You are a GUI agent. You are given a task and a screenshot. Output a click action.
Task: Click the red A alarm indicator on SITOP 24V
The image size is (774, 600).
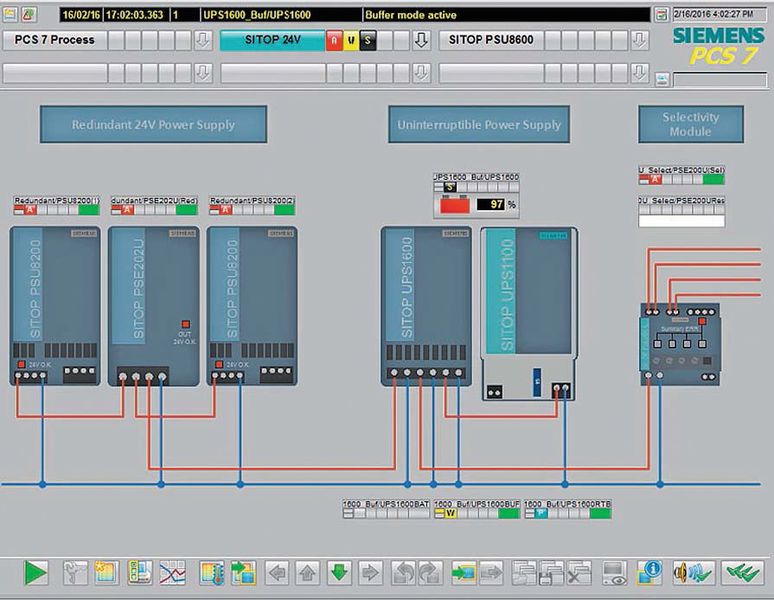[x=334, y=40]
